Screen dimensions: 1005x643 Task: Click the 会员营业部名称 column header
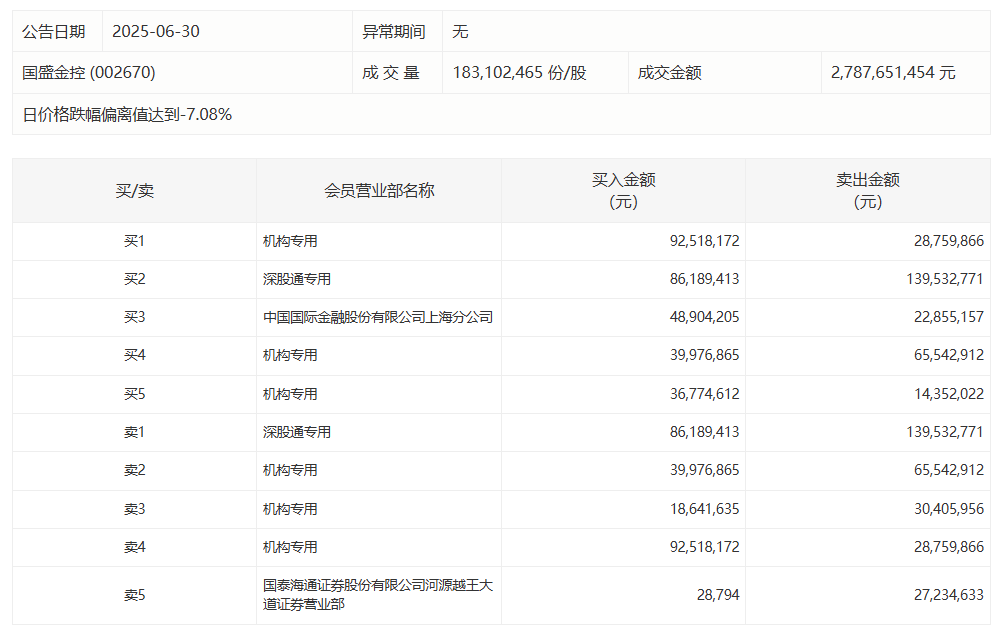(x=379, y=190)
